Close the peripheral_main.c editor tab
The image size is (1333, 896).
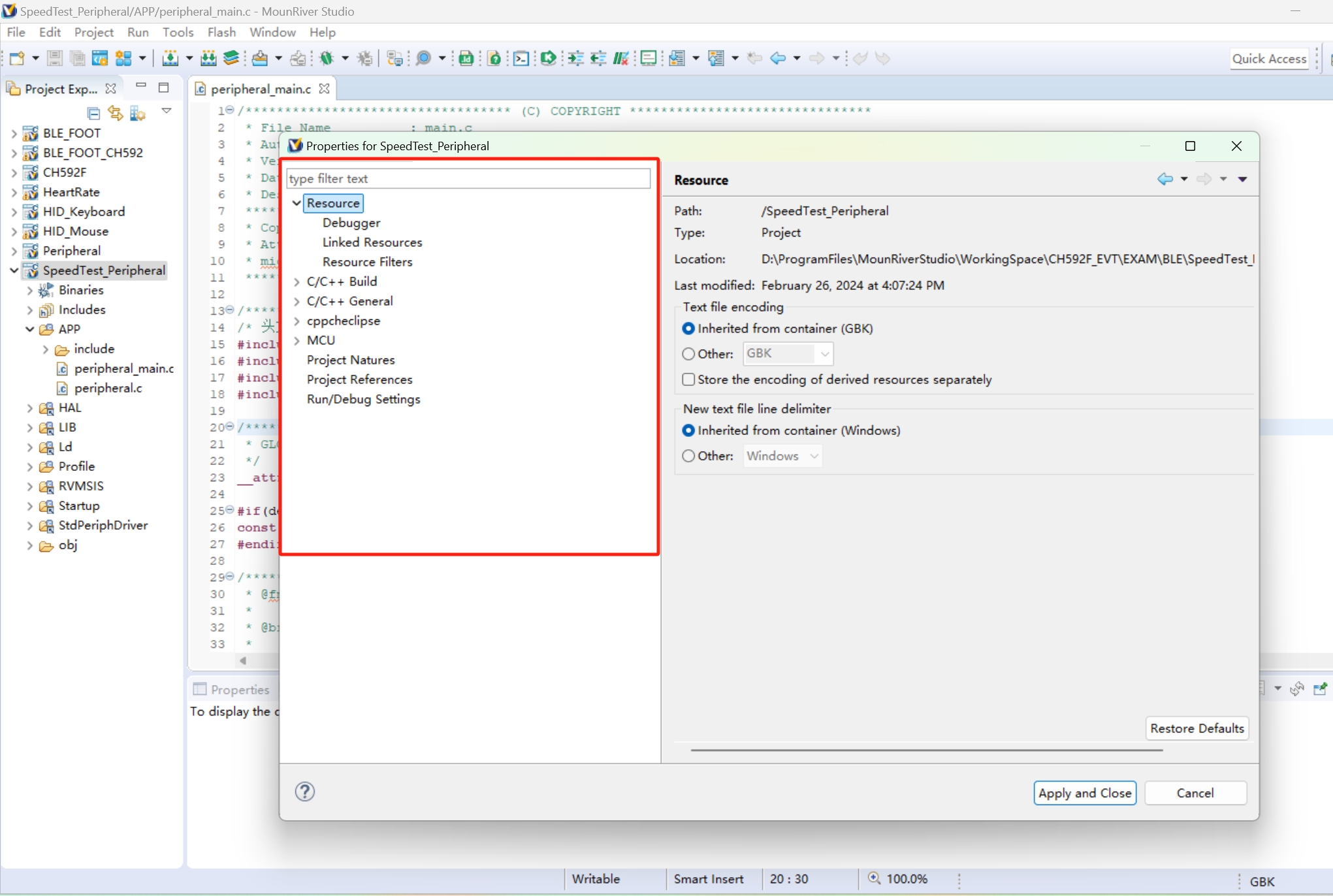click(324, 88)
